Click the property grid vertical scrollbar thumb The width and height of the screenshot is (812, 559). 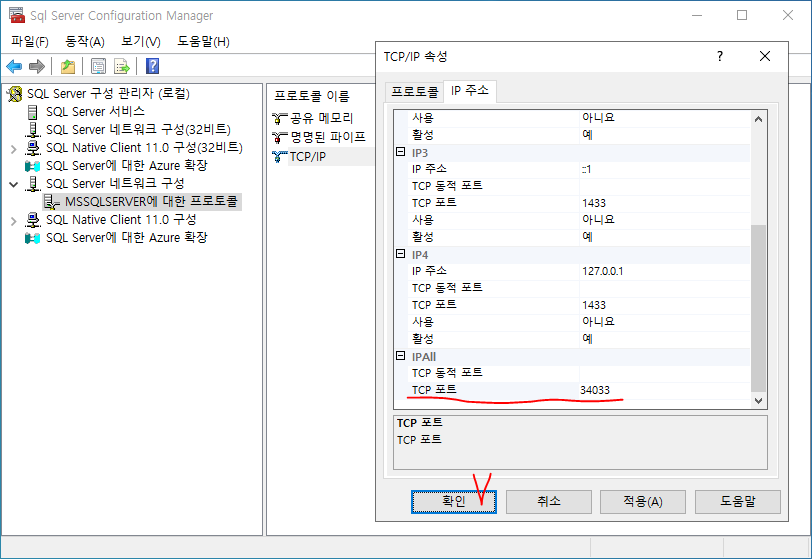pyautogui.click(x=758, y=308)
